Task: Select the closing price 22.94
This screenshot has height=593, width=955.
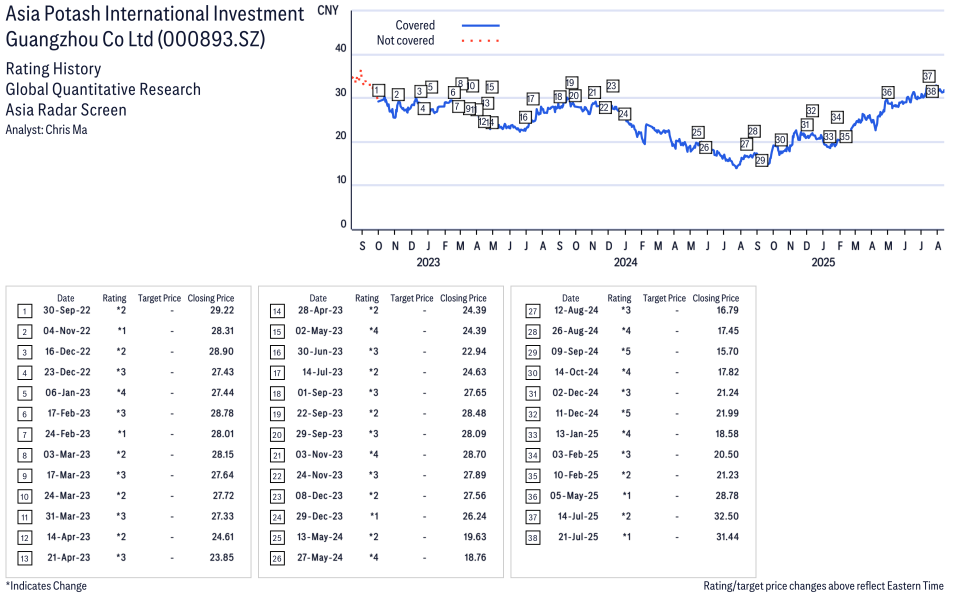Action: 474,352
